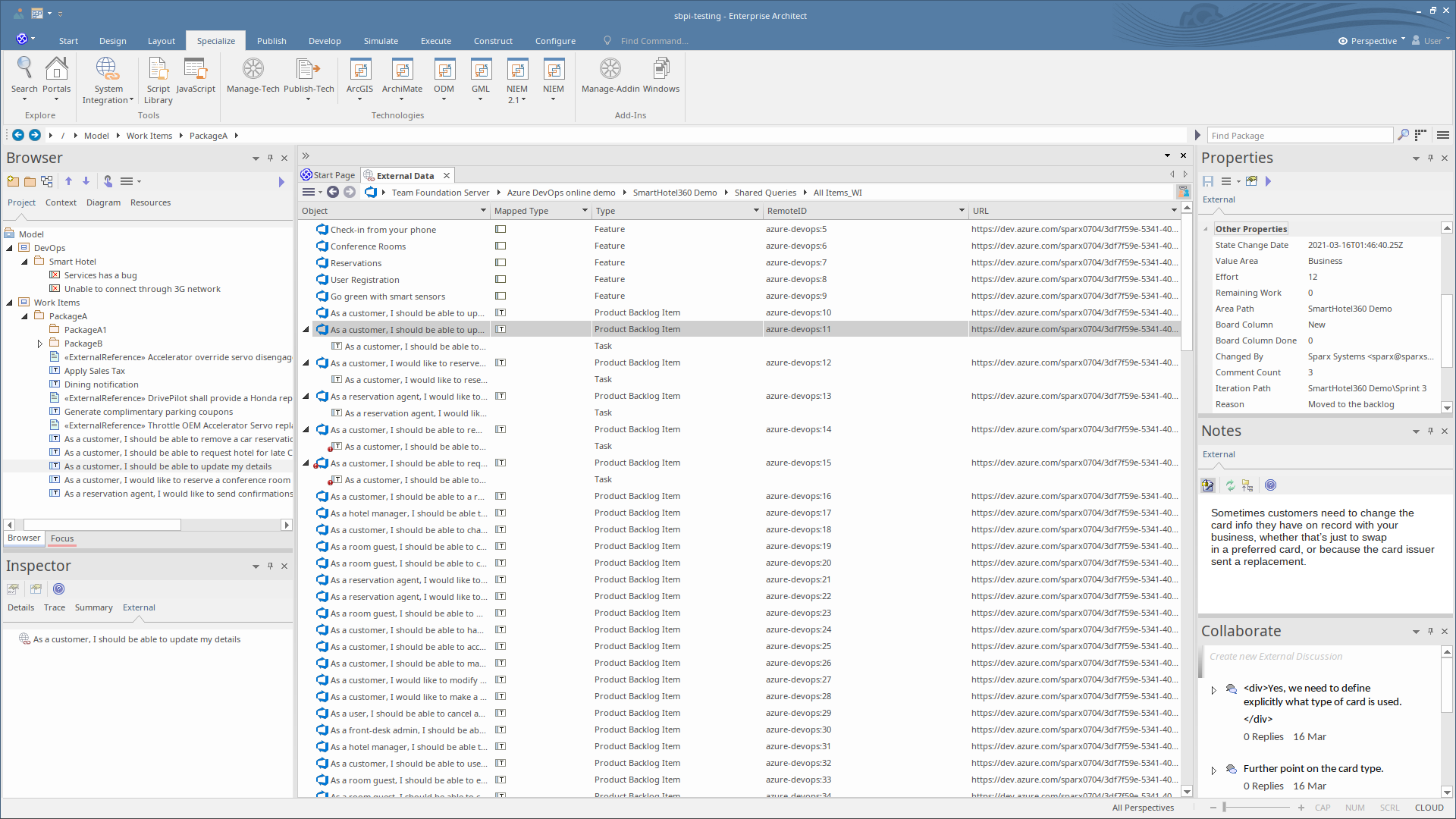Image resolution: width=1456 pixels, height=819 pixels.
Task: Switch to the Start Page tab
Action: point(328,175)
